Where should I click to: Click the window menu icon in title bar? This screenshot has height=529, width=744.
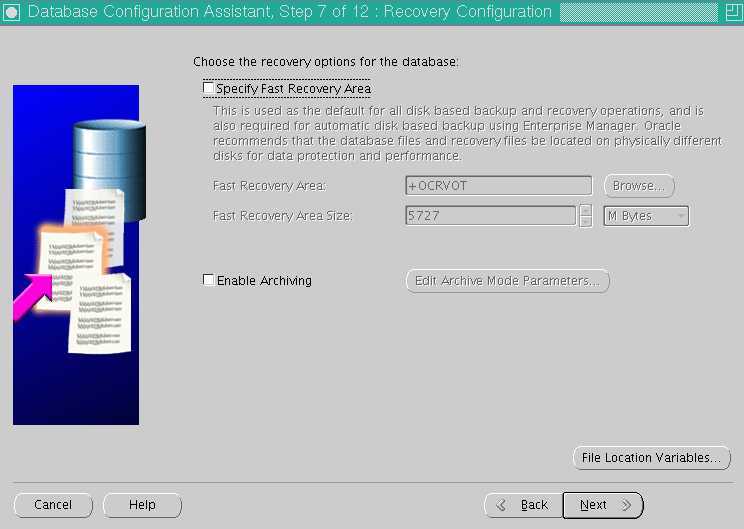point(11,12)
